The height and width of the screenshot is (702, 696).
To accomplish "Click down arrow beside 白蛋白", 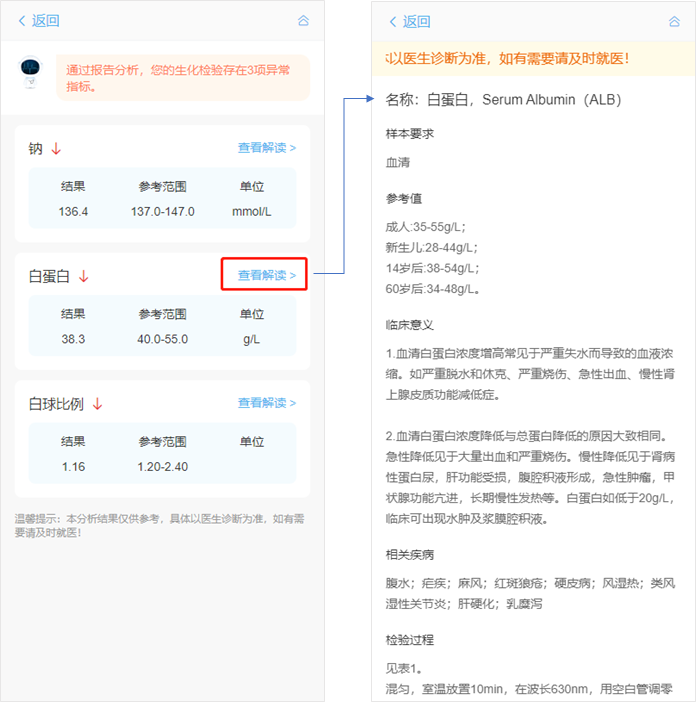I will 84,276.
